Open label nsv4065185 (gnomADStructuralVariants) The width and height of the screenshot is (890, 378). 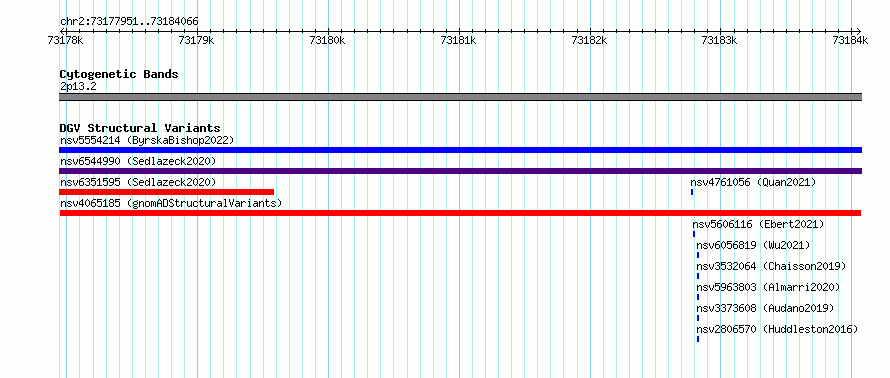[171, 203]
